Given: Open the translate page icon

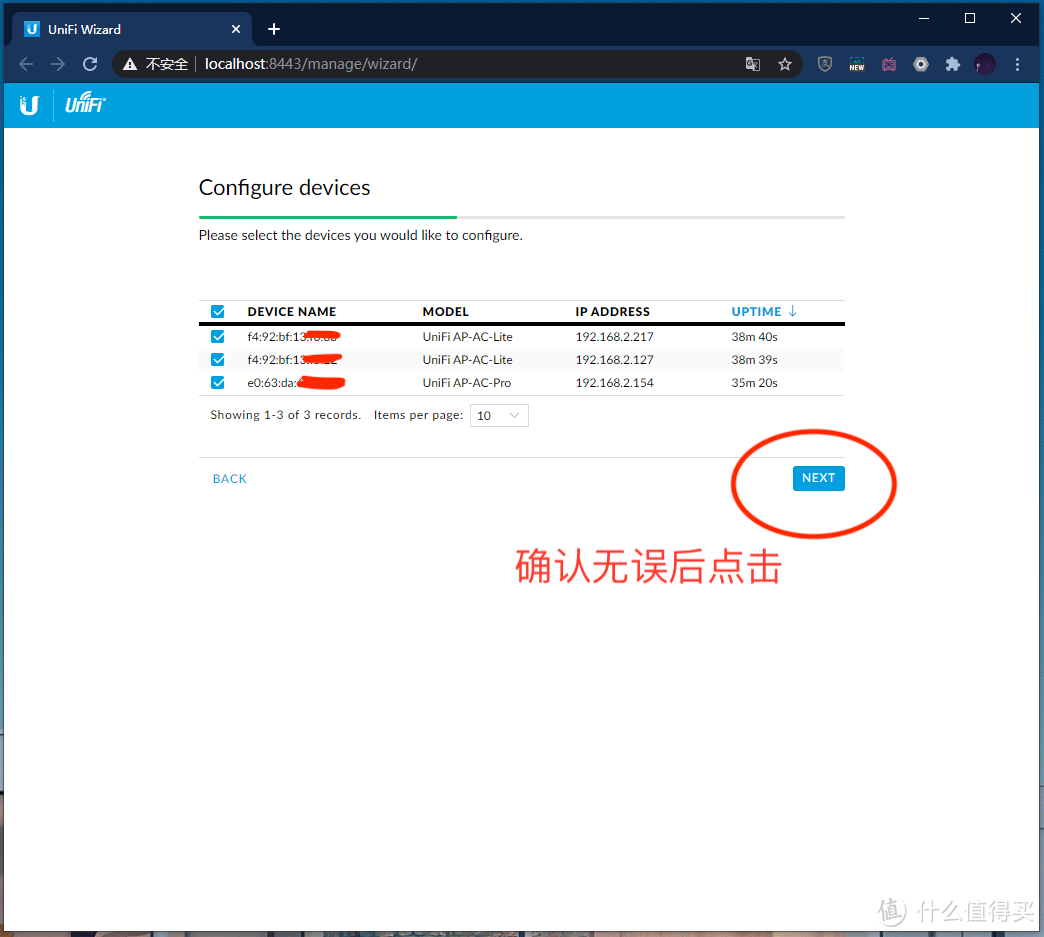Looking at the screenshot, I should pos(752,64).
